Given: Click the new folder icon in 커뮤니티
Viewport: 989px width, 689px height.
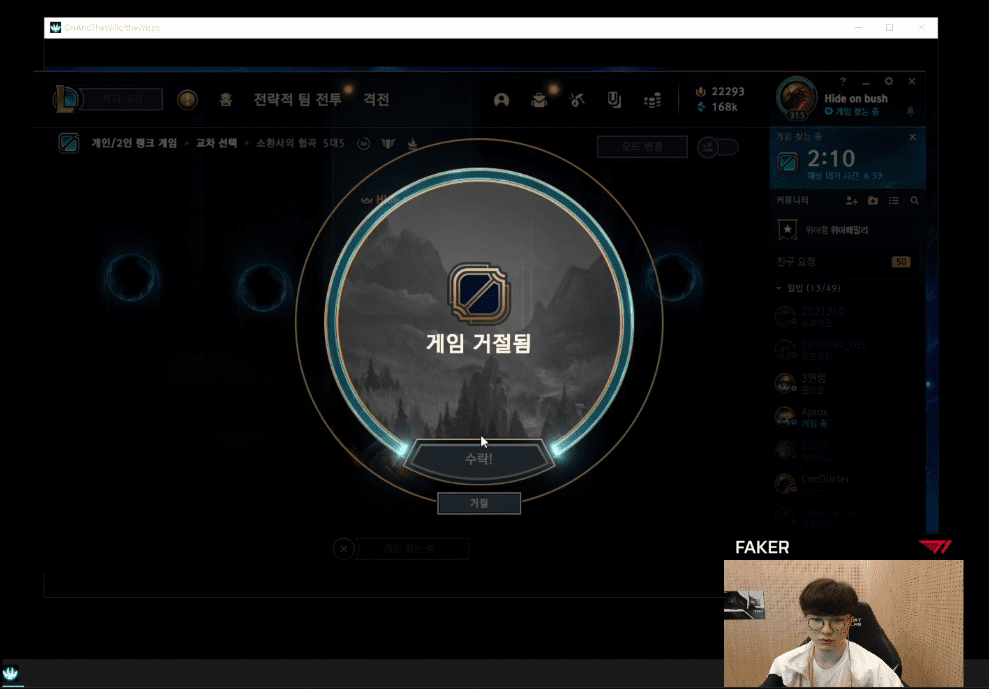Looking at the screenshot, I should [873, 201].
